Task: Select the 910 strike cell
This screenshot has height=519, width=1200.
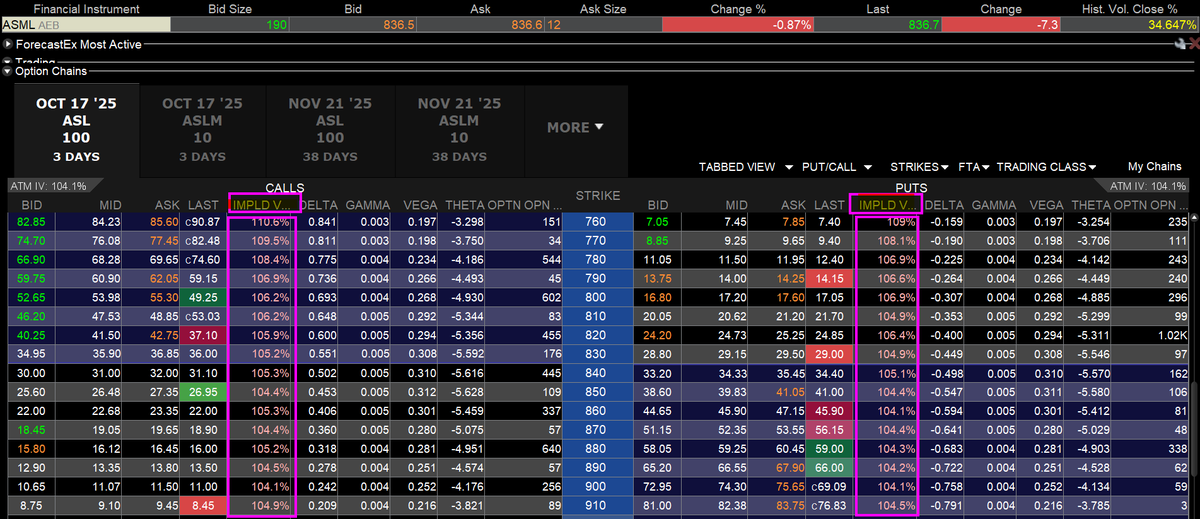Action: pos(598,506)
